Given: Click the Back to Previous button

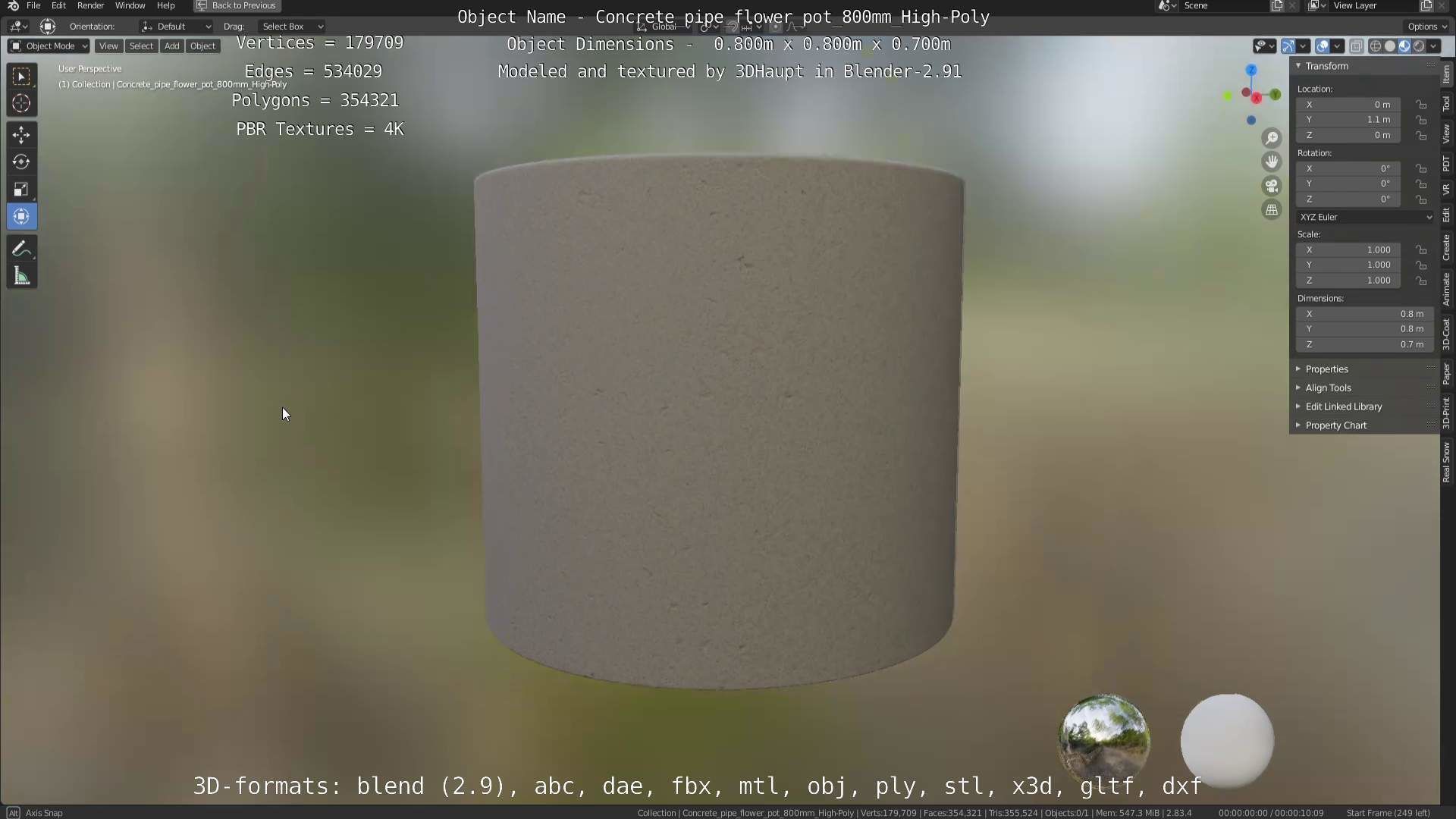Looking at the screenshot, I should 237,5.
